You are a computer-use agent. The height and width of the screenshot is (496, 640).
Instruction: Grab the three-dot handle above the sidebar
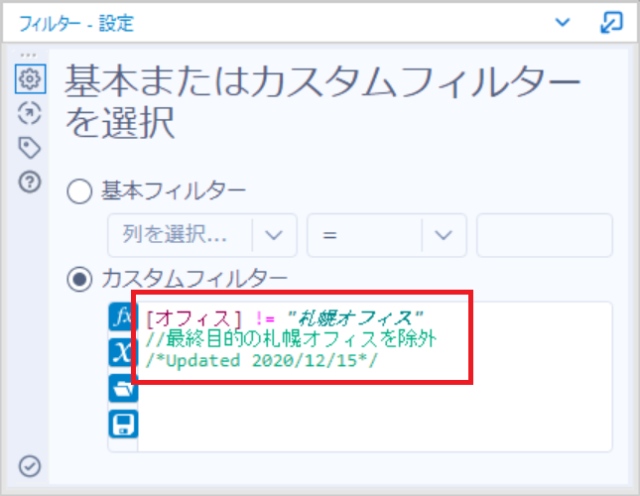(x=28, y=55)
